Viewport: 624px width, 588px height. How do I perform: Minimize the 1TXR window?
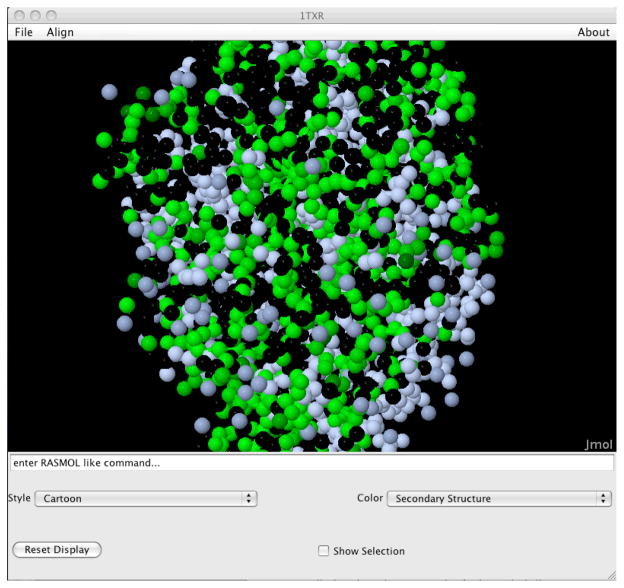[x=33, y=15]
